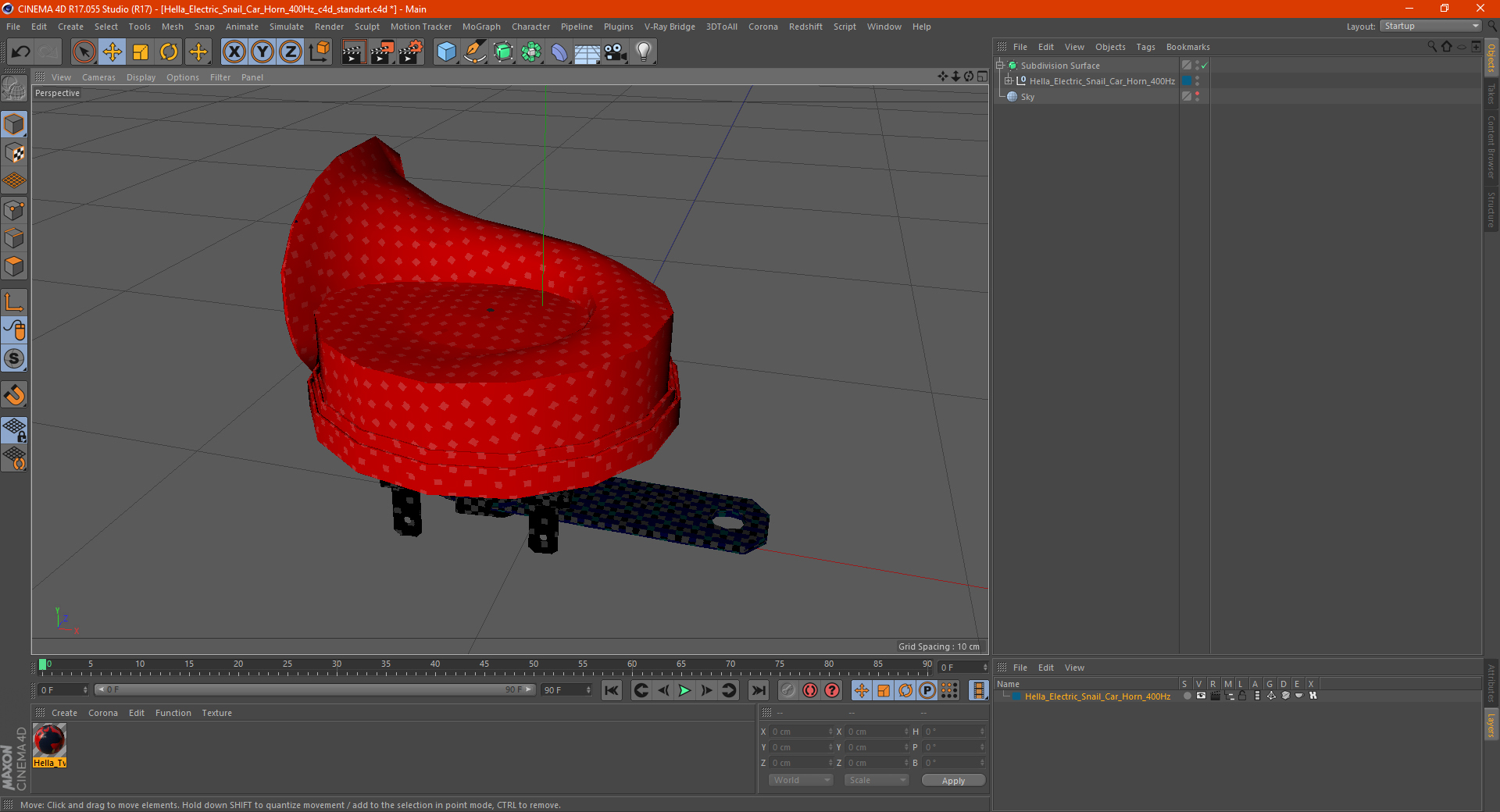
Task: Toggle the Subdivision Surface green checkmark
Action: coord(1205,66)
